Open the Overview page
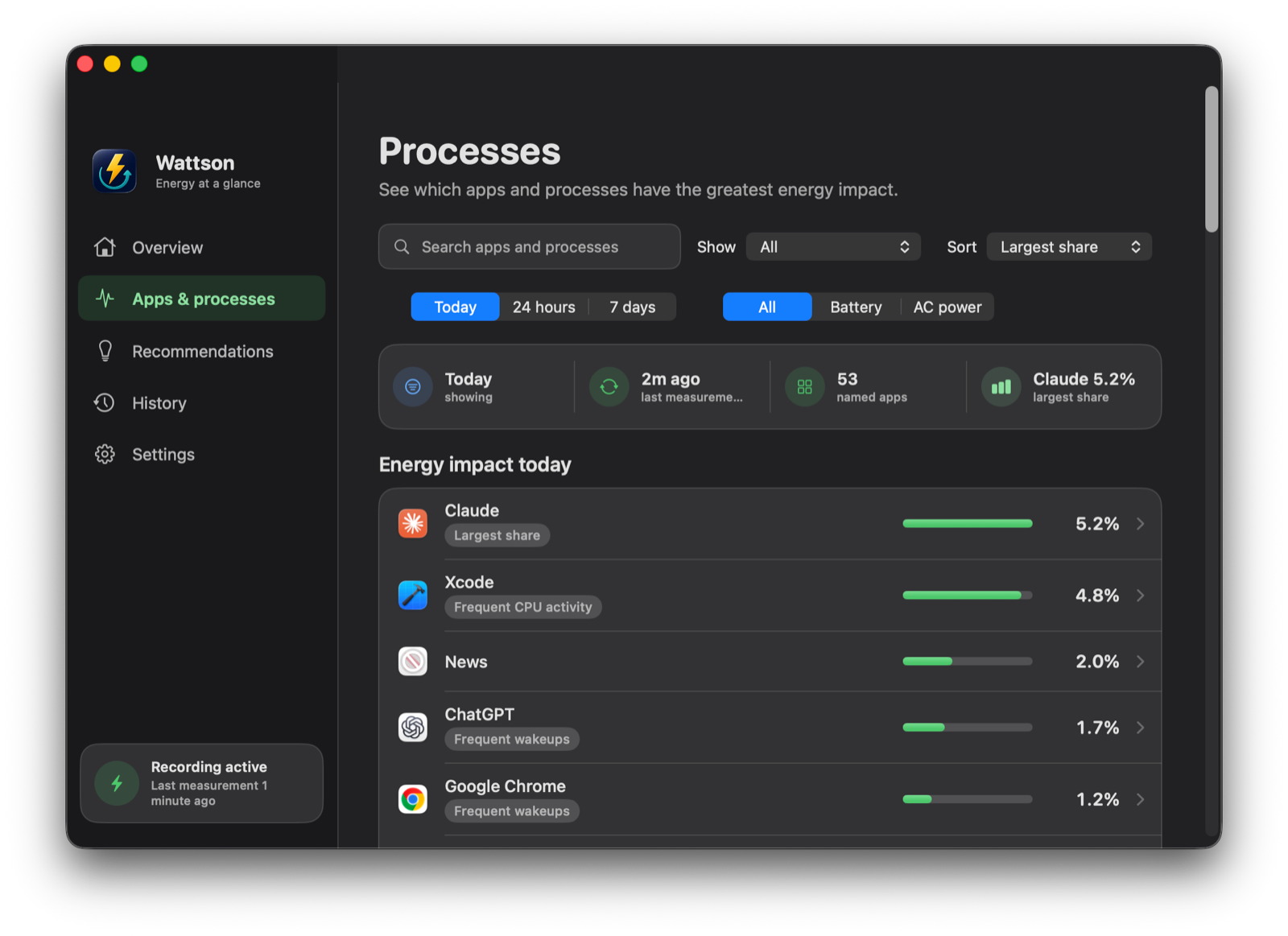 [x=201, y=247]
